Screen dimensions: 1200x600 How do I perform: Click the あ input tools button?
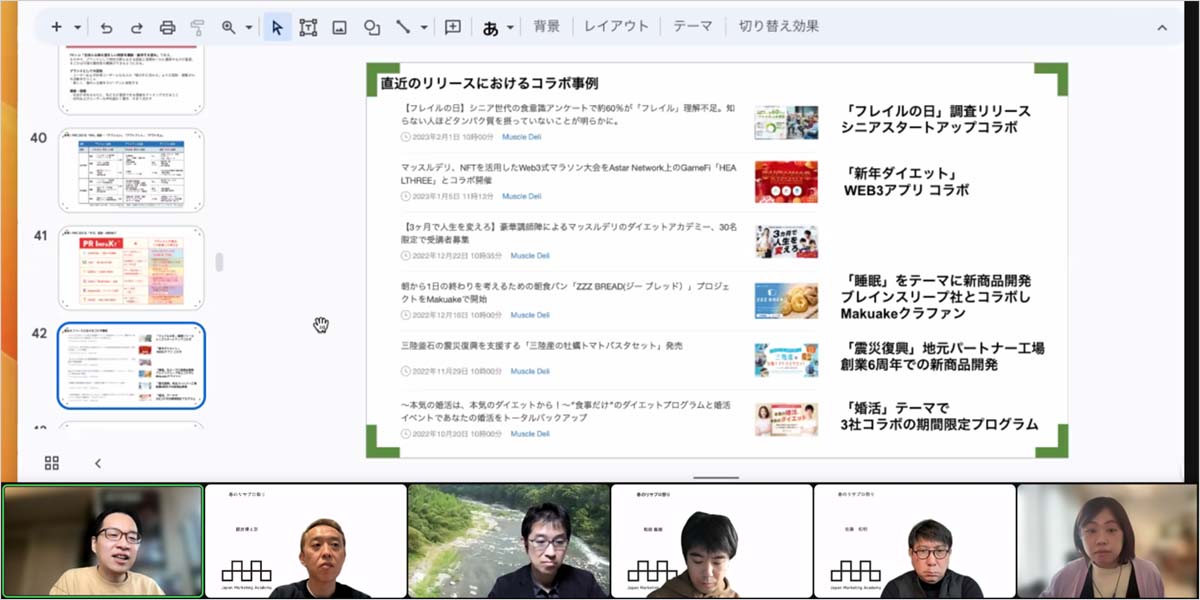pos(491,27)
